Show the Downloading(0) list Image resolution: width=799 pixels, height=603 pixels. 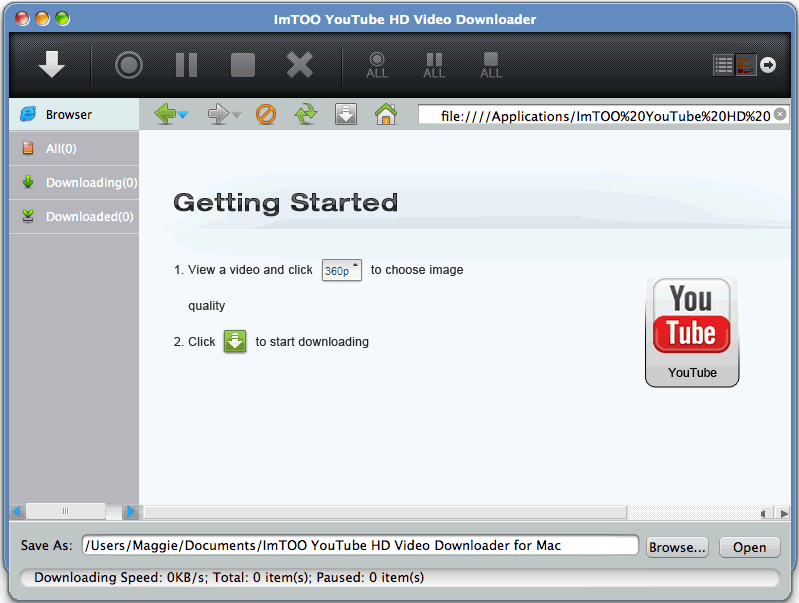point(74,182)
